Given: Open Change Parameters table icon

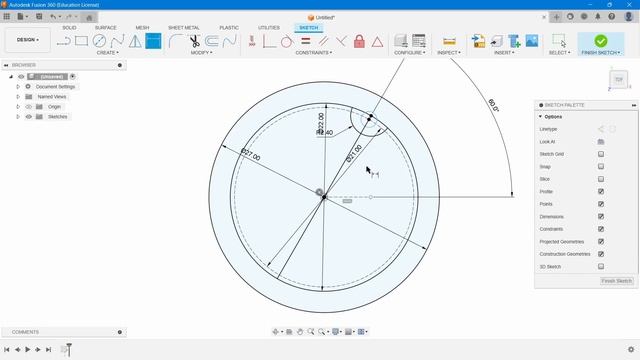Looking at the screenshot, I should point(419,41).
